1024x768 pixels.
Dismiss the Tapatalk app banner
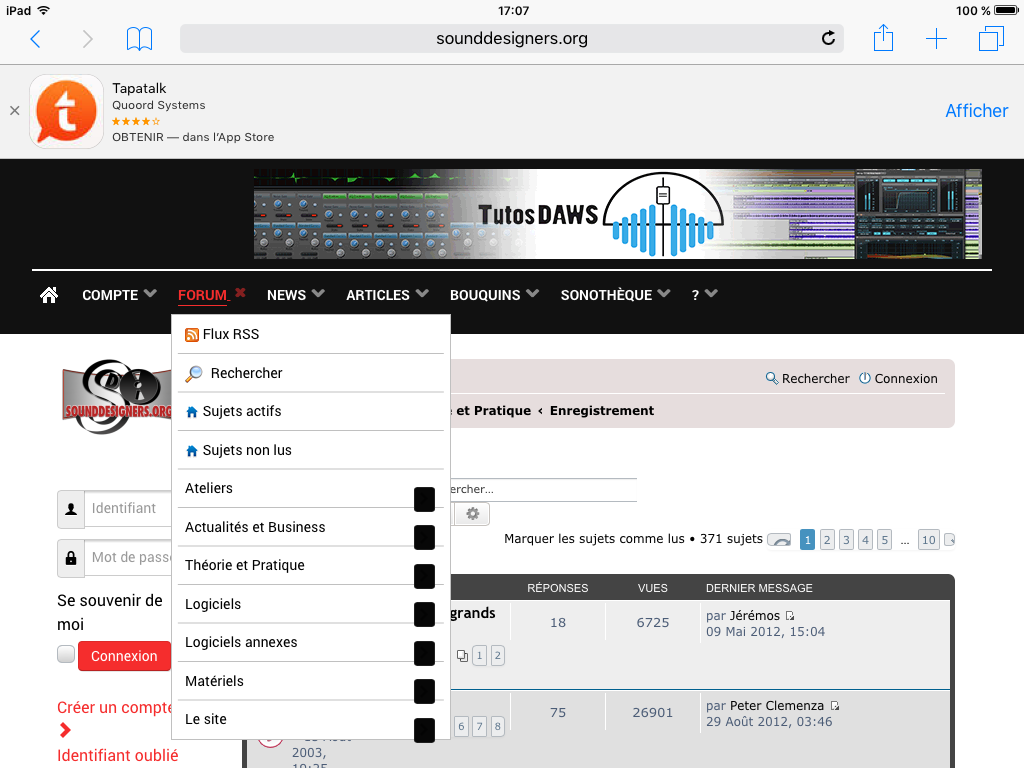point(14,111)
